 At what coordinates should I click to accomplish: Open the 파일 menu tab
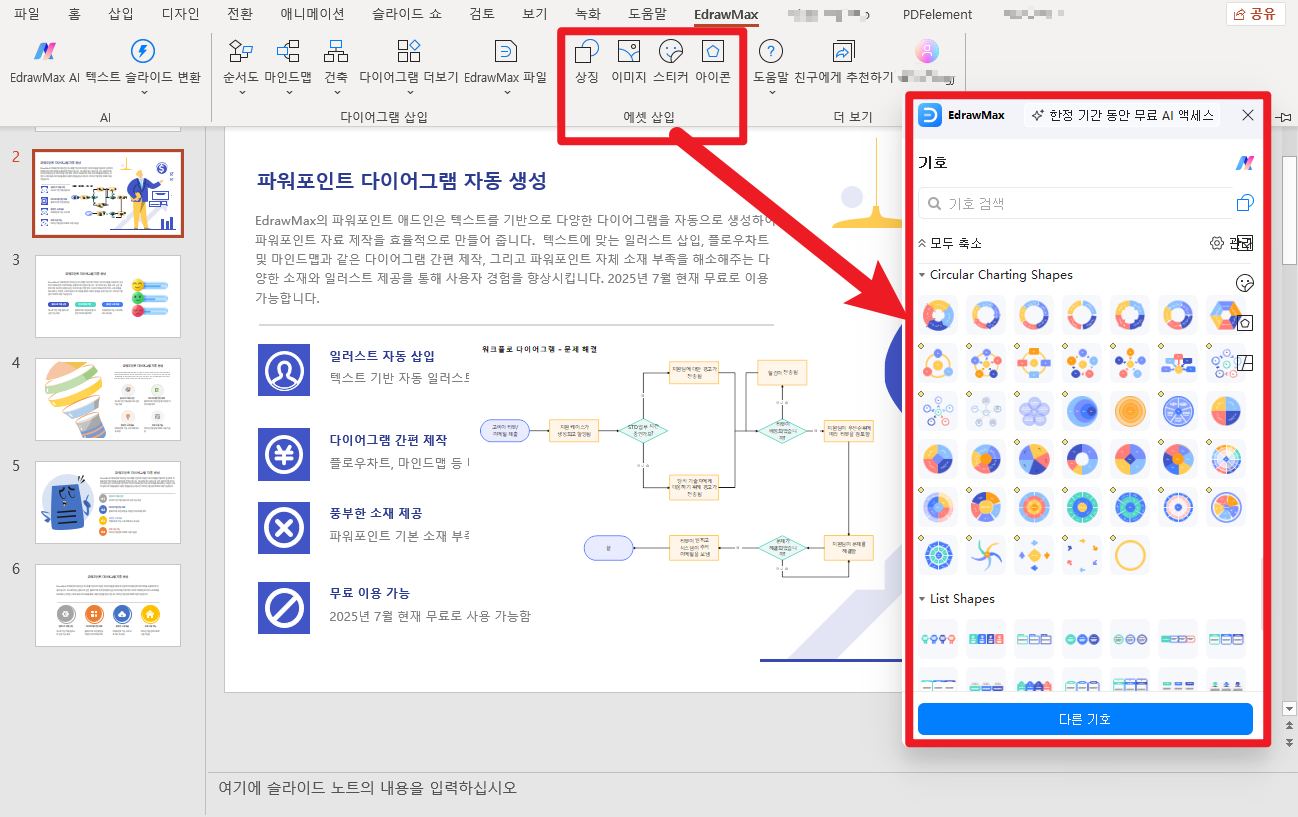[27, 14]
